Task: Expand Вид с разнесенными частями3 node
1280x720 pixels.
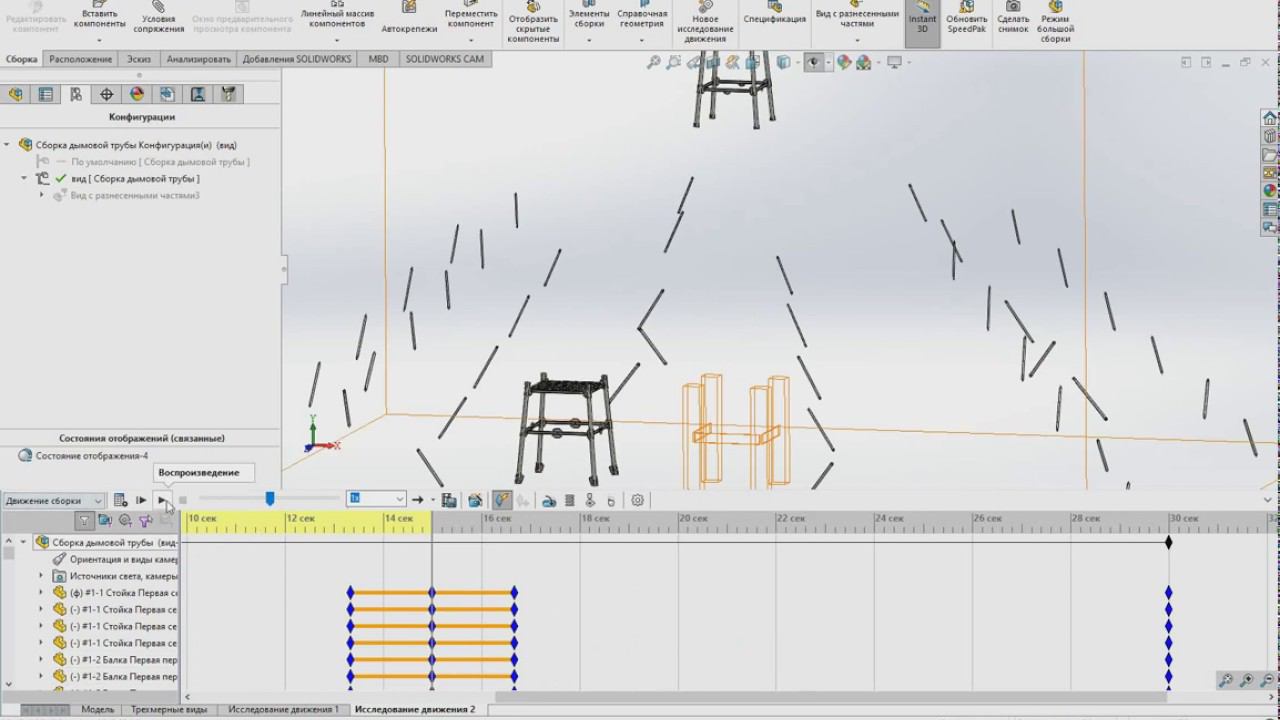Action: click(42, 195)
